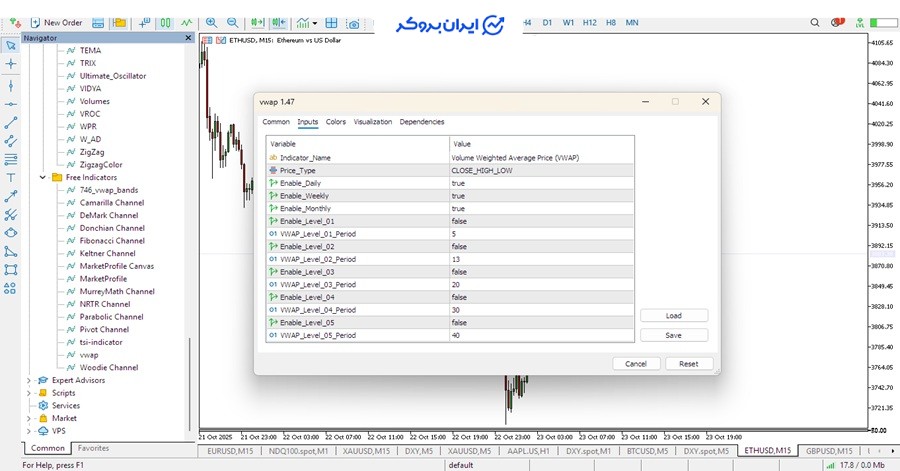The width and height of the screenshot is (900, 471).
Task: Click the Load button
Action: pyautogui.click(x=674, y=316)
